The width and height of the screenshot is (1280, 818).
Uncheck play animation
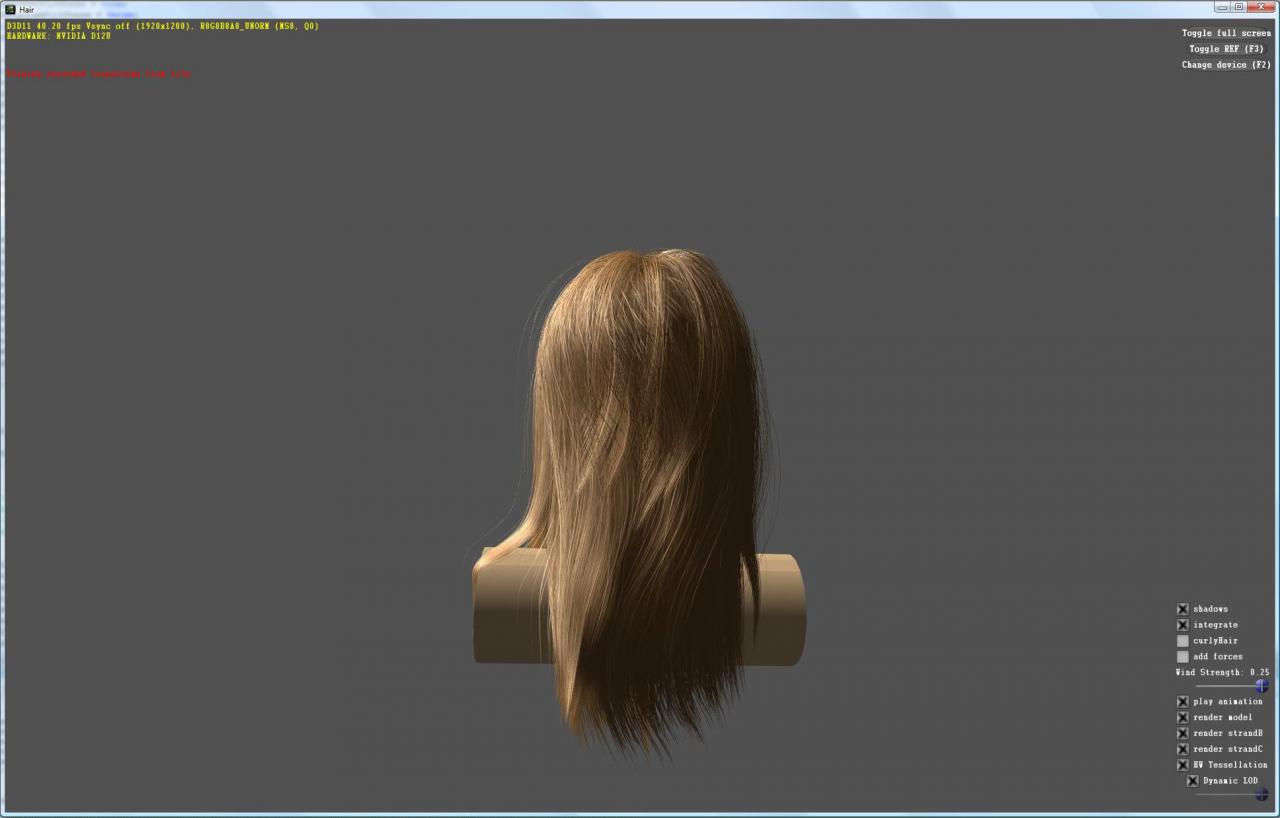[1183, 702]
